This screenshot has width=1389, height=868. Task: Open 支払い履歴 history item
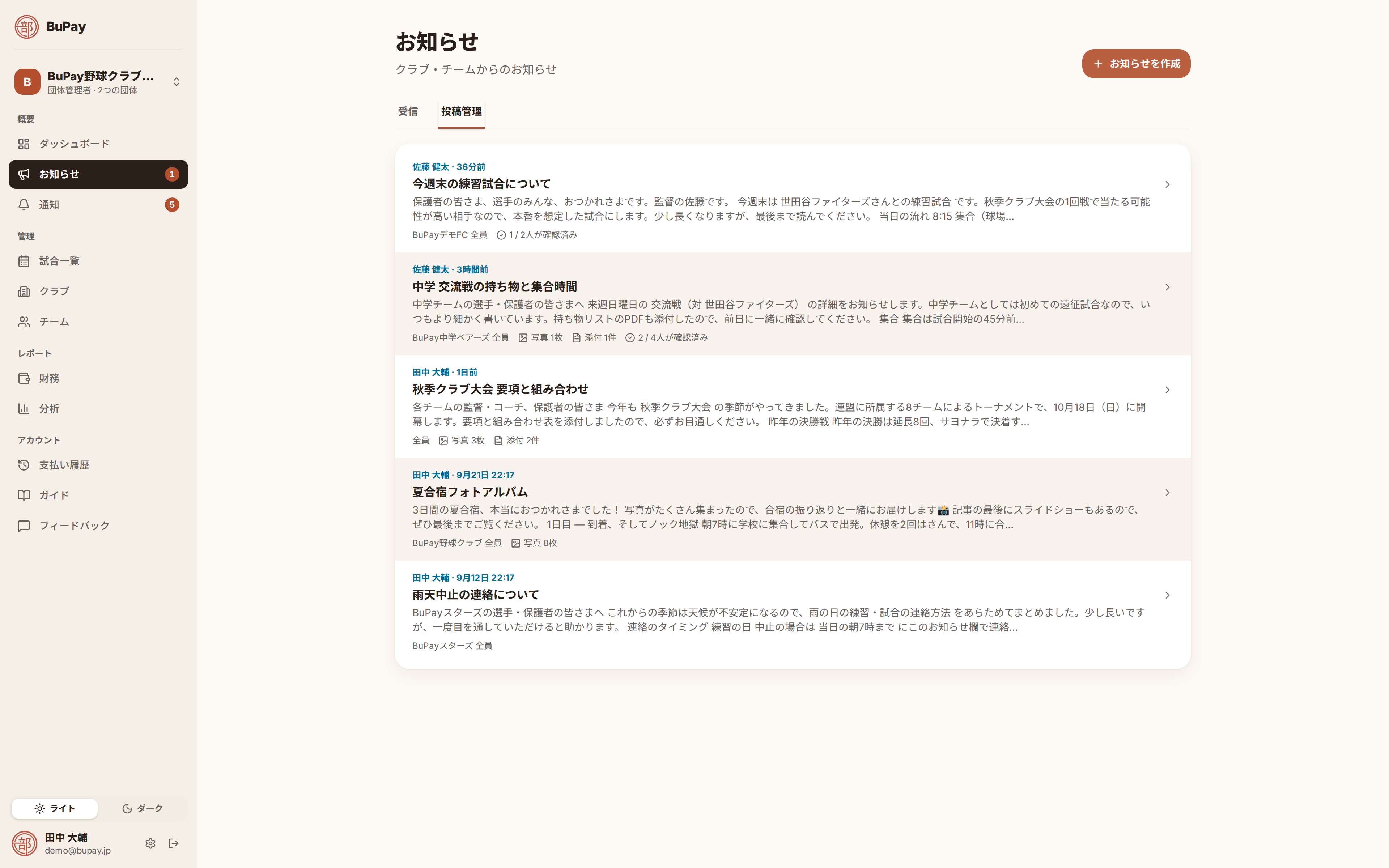pyautogui.click(x=98, y=465)
